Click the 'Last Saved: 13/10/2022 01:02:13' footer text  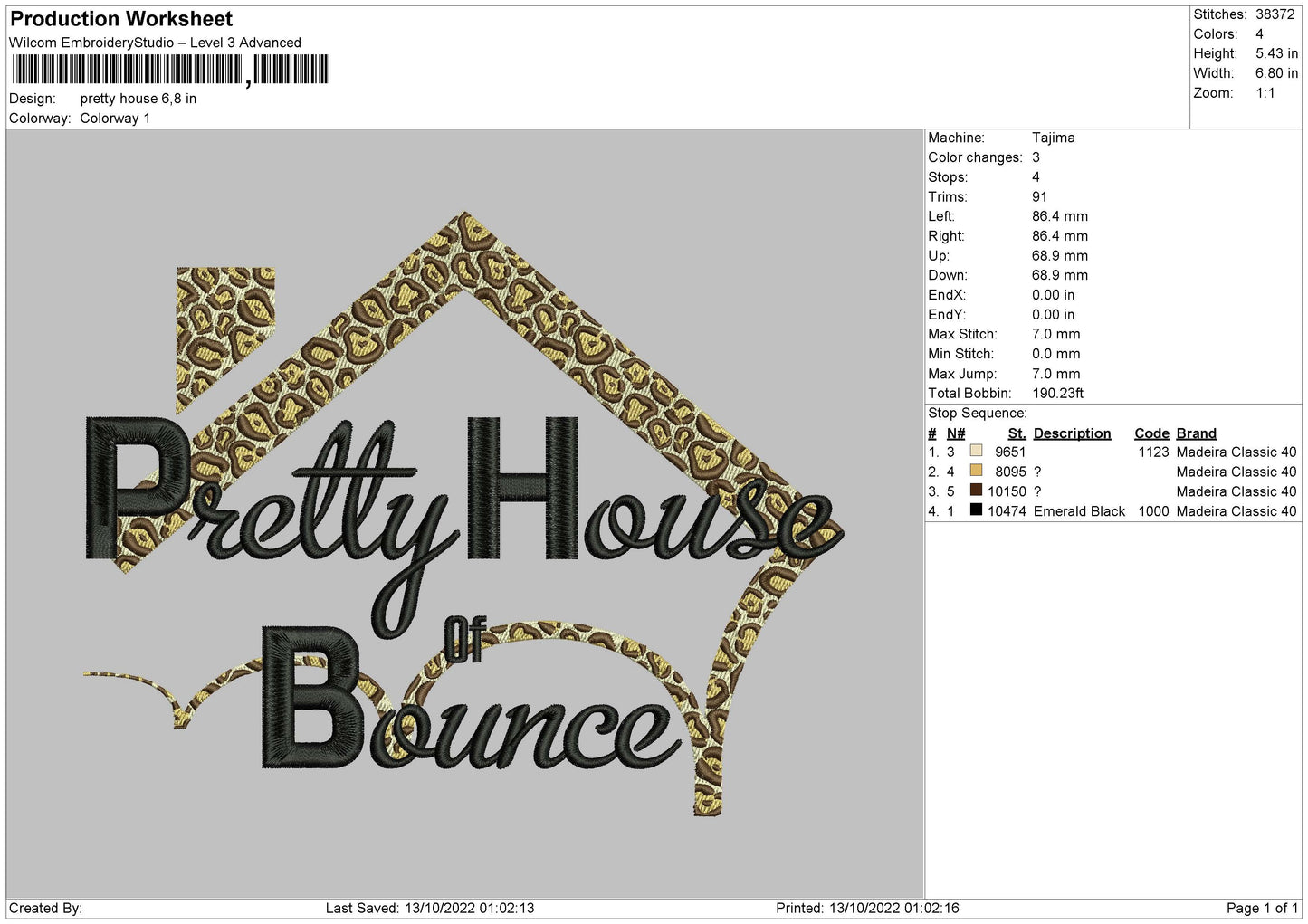point(430,909)
